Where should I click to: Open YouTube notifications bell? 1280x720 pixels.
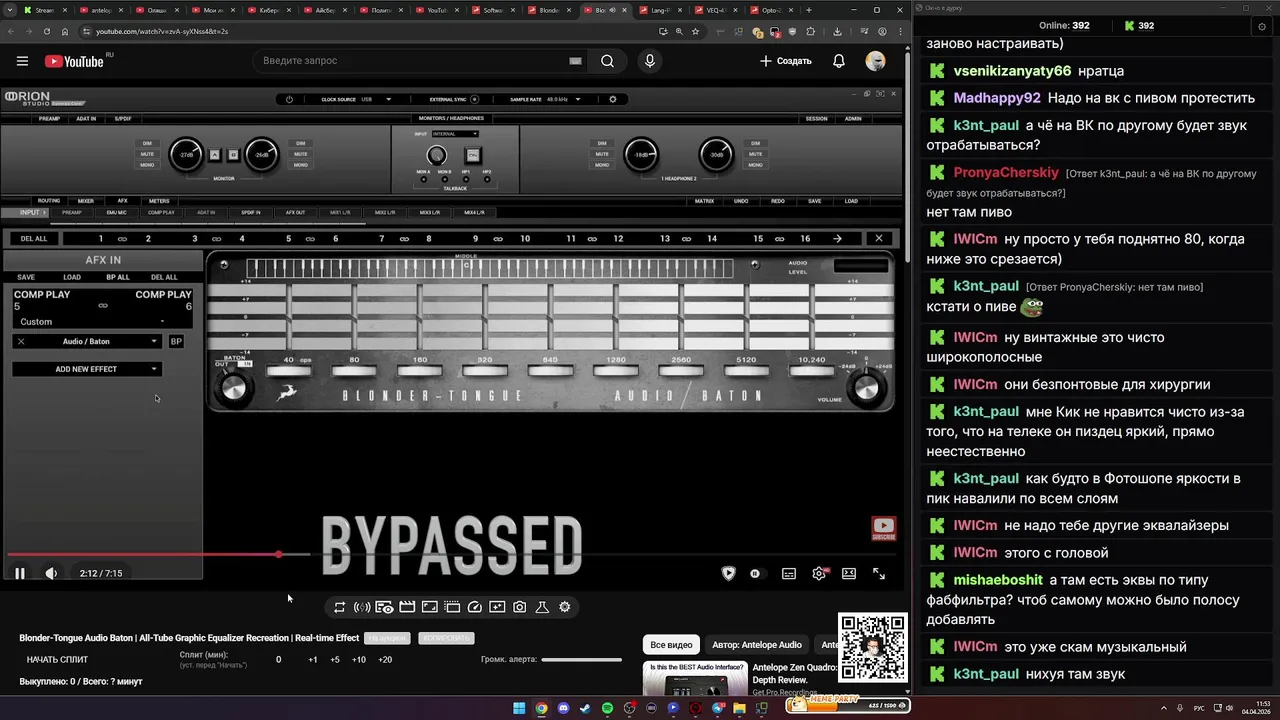tap(839, 61)
